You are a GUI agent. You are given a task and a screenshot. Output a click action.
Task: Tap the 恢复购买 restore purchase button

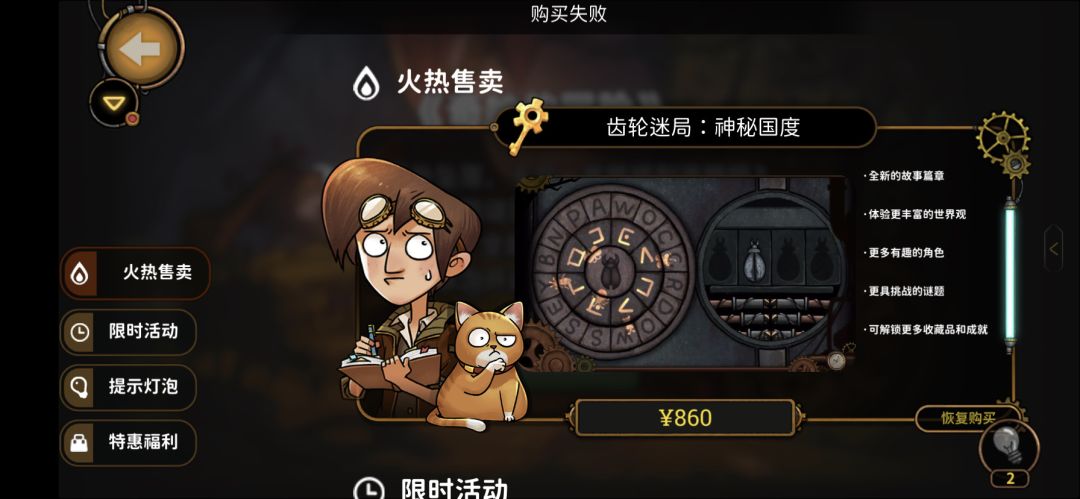point(968,418)
